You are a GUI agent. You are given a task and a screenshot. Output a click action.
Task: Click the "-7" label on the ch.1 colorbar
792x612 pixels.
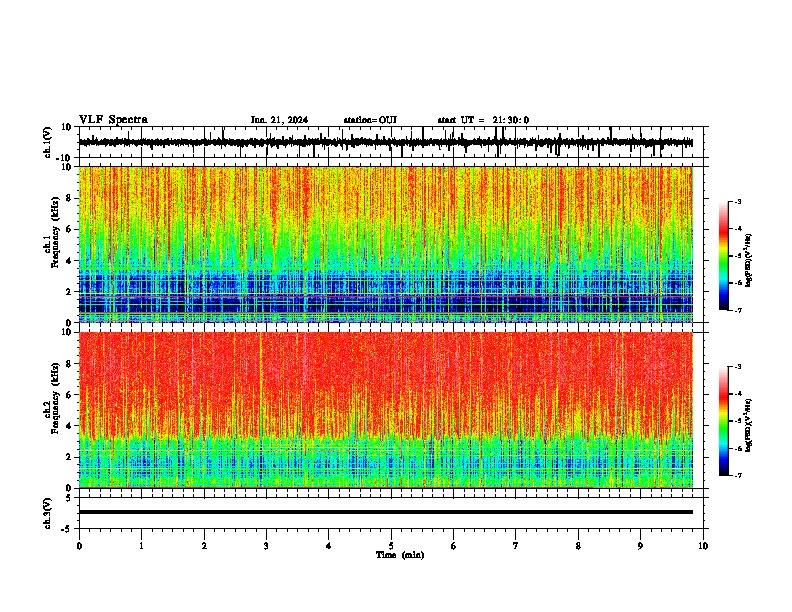tap(737, 311)
